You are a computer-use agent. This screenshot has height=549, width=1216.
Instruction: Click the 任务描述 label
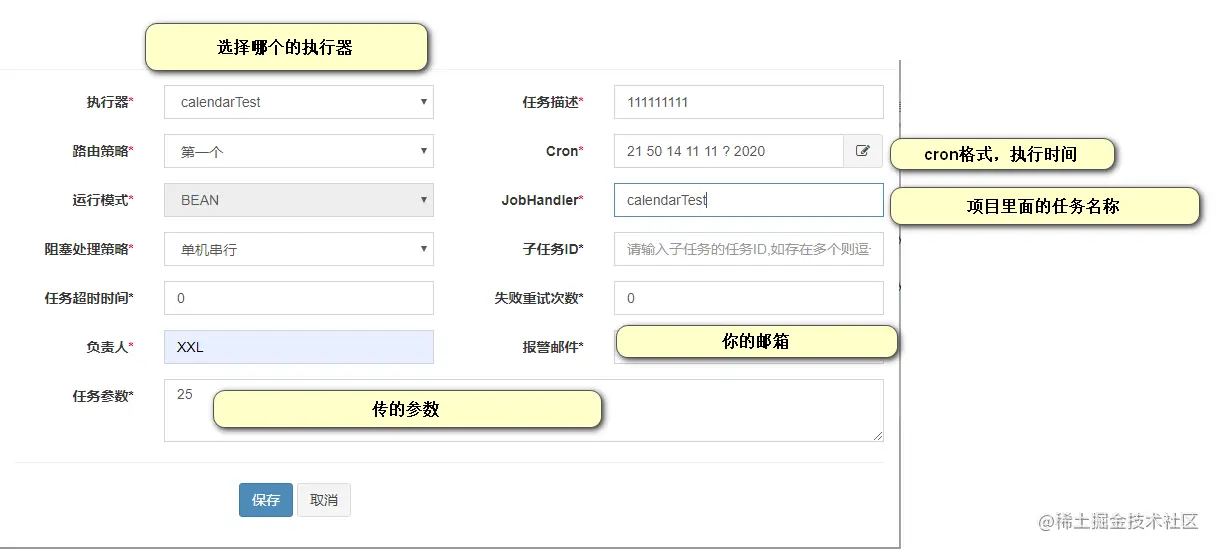pyautogui.click(x=553, y=102)
